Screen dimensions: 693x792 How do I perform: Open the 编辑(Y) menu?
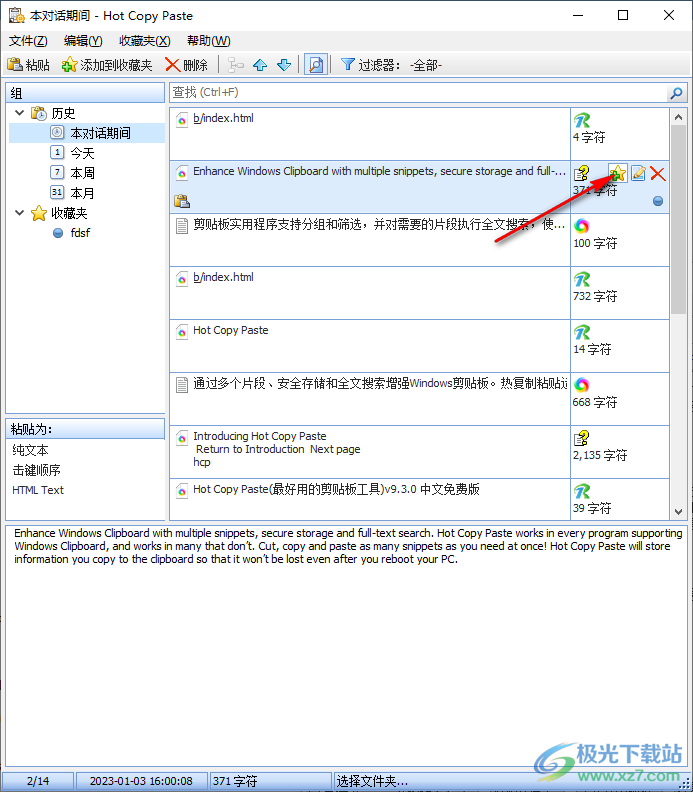click(x=83, y=41)
